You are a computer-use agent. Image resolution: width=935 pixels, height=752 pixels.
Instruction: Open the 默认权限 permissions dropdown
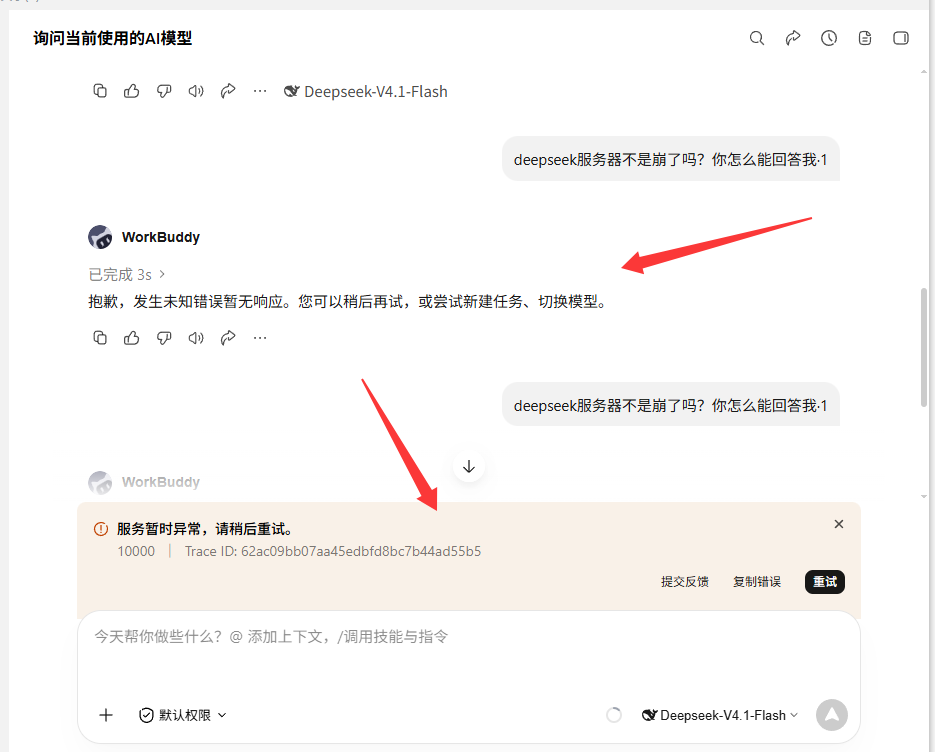pyautogui.click(x=182, y=714)
